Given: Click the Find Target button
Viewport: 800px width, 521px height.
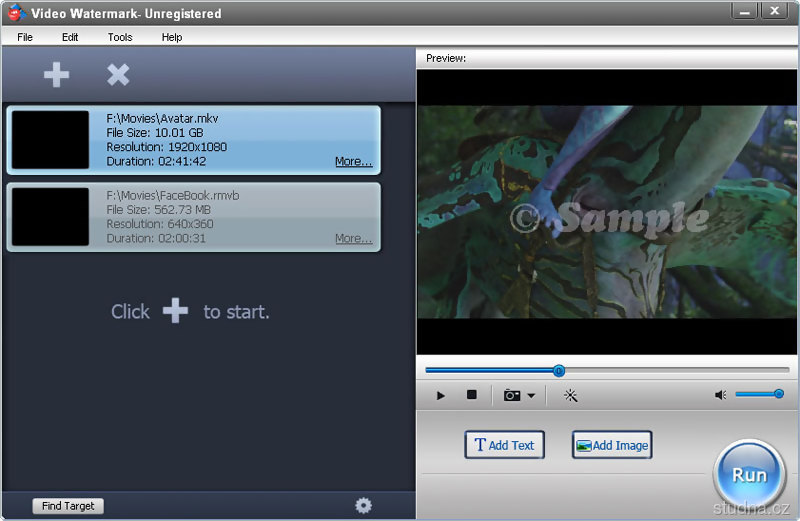Looking at the screenshot, I should [x=68, y=506].
